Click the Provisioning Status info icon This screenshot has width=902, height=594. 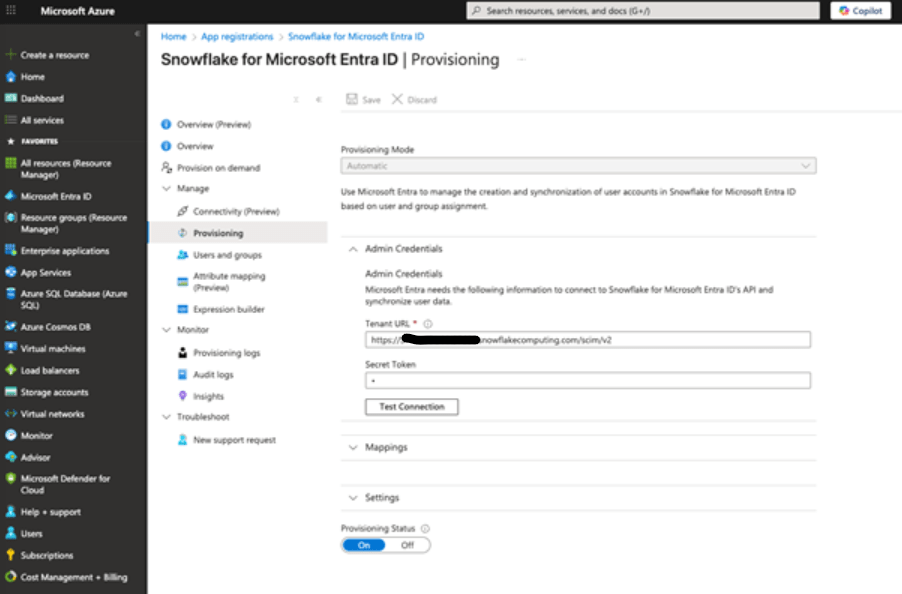tap(425, 528)
